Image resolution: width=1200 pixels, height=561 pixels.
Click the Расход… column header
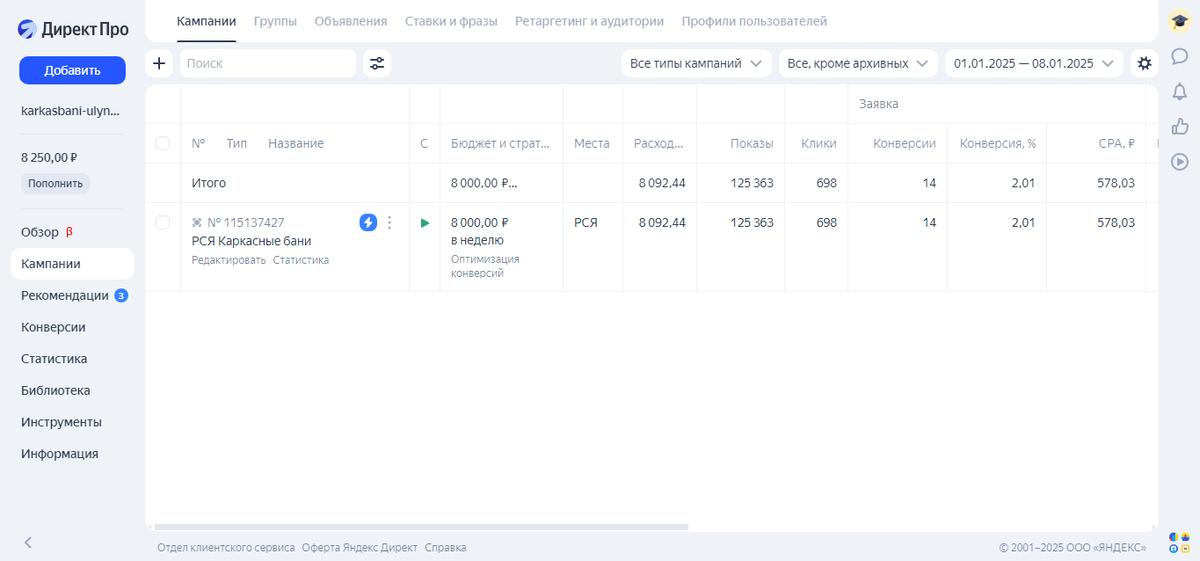[x=659, y=144]
